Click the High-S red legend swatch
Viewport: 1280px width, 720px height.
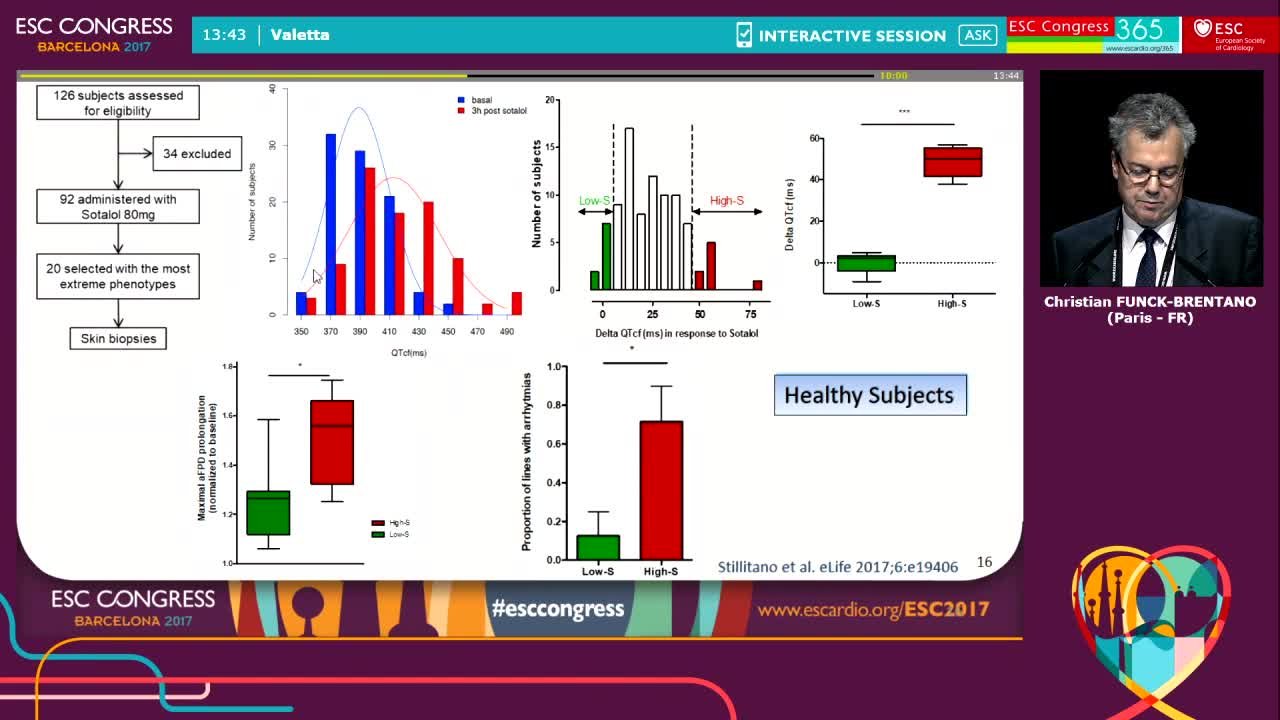tap(378, 523)
